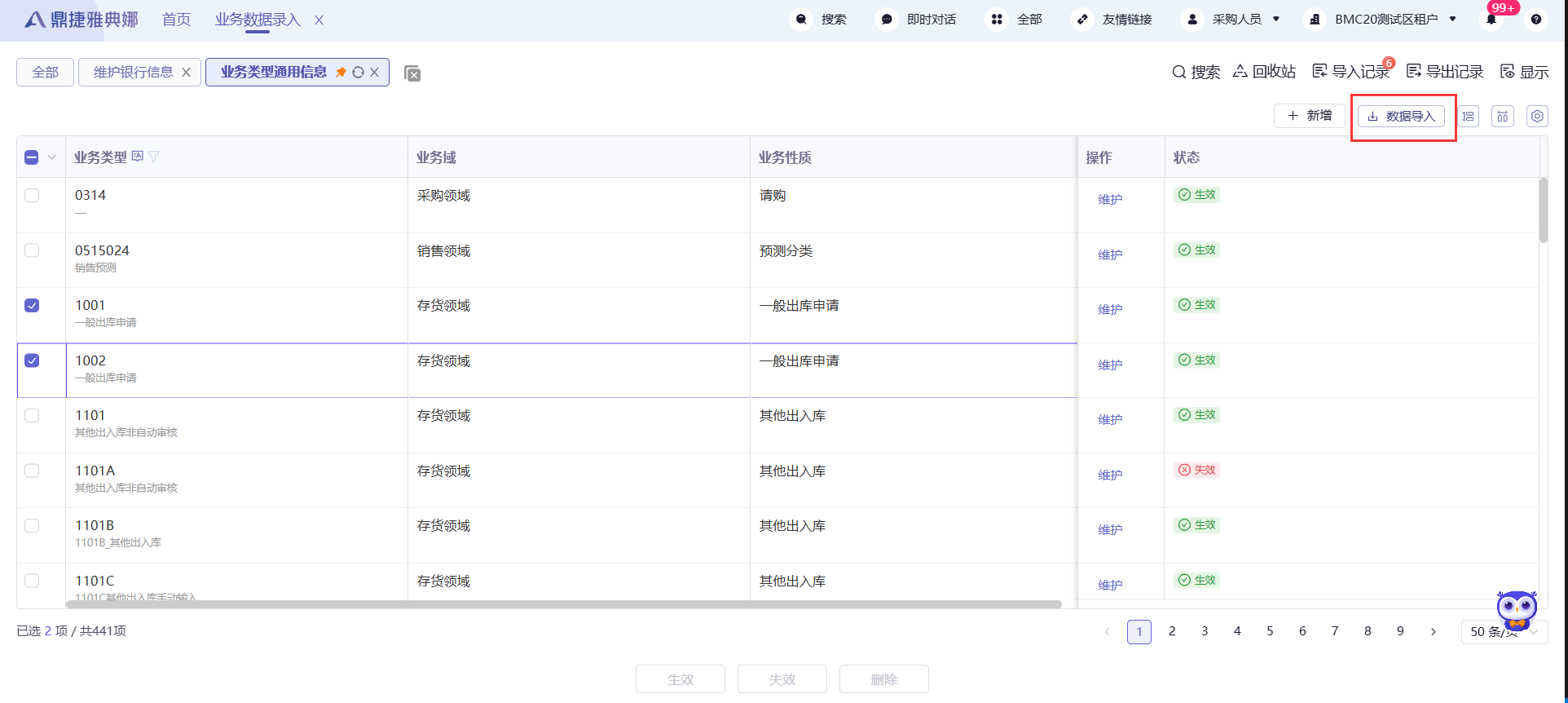Click the owl assistant mascot

[1516, 609]
